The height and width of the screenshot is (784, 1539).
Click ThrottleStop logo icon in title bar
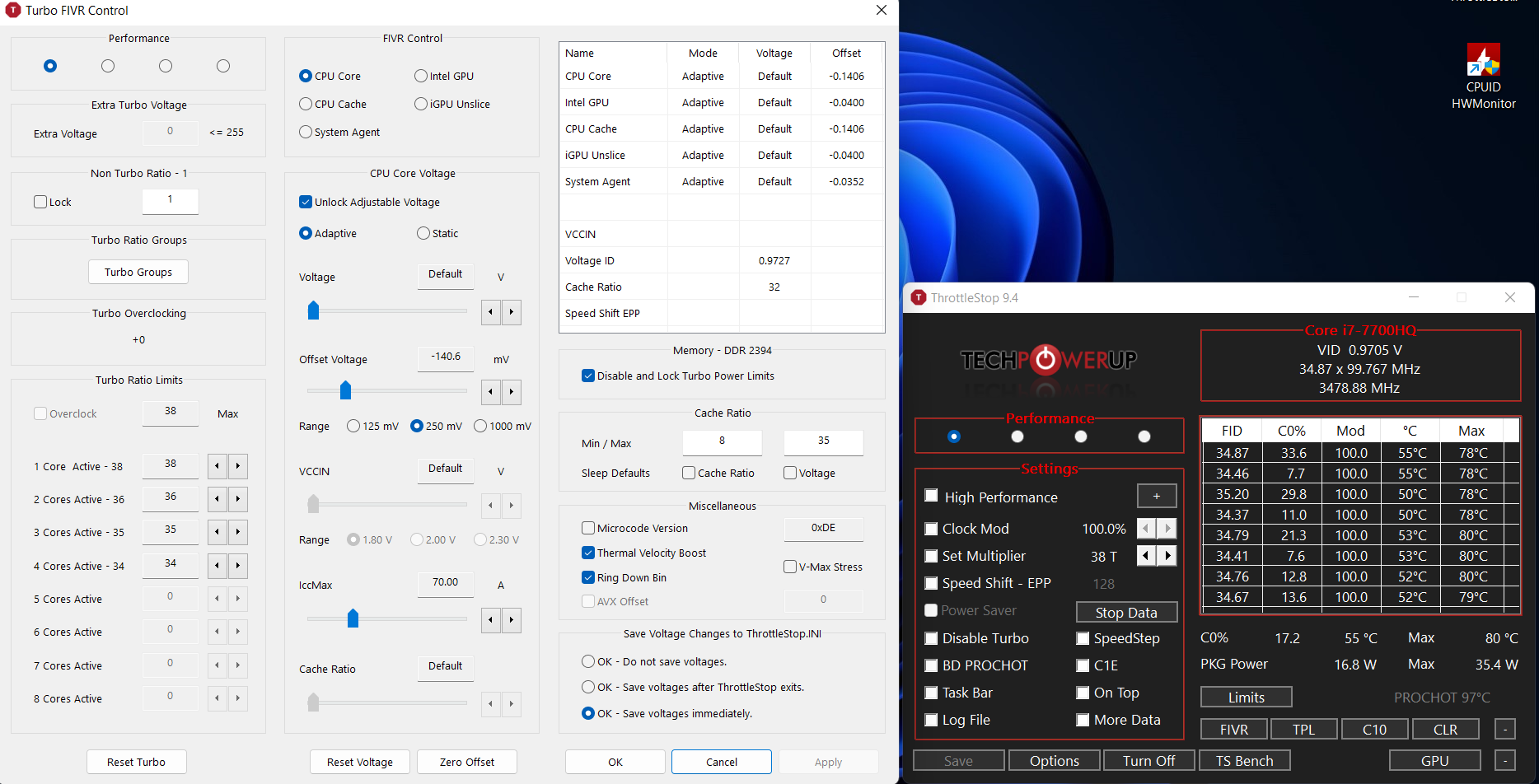tap(919, 297)
